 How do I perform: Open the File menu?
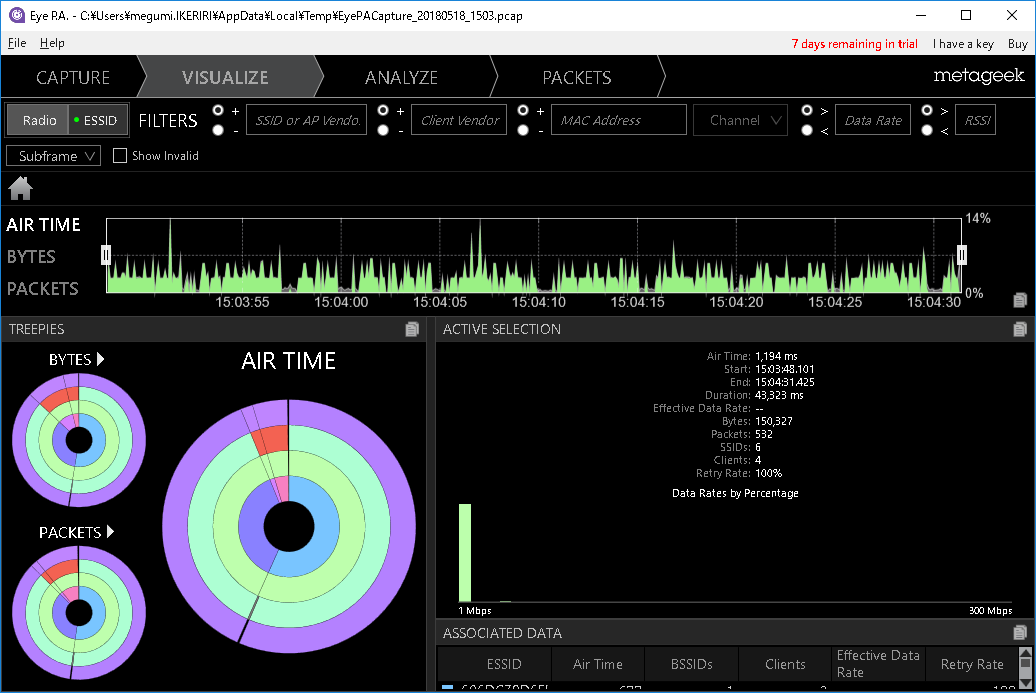click(17, 43)
